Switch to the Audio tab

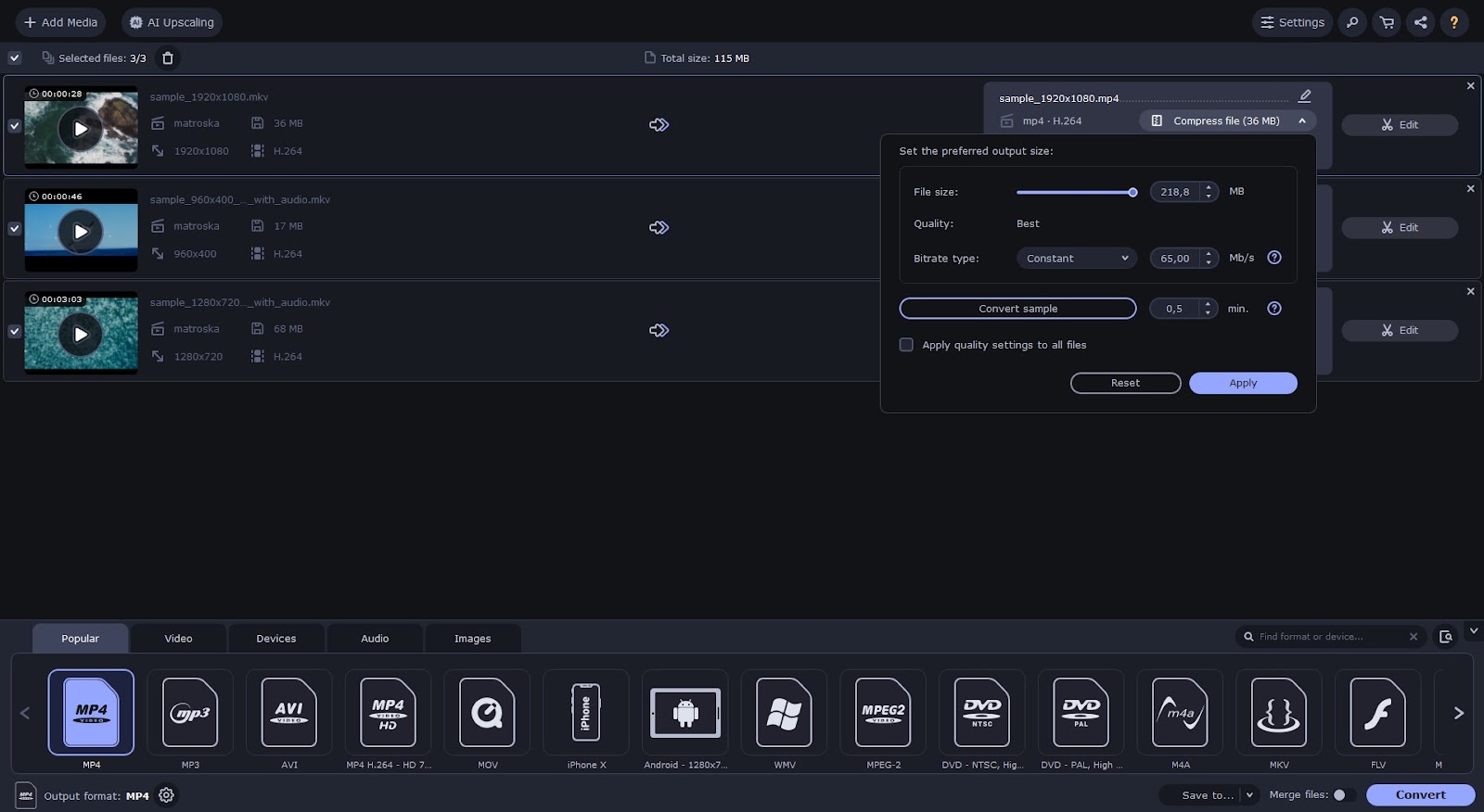coord(375,639)
